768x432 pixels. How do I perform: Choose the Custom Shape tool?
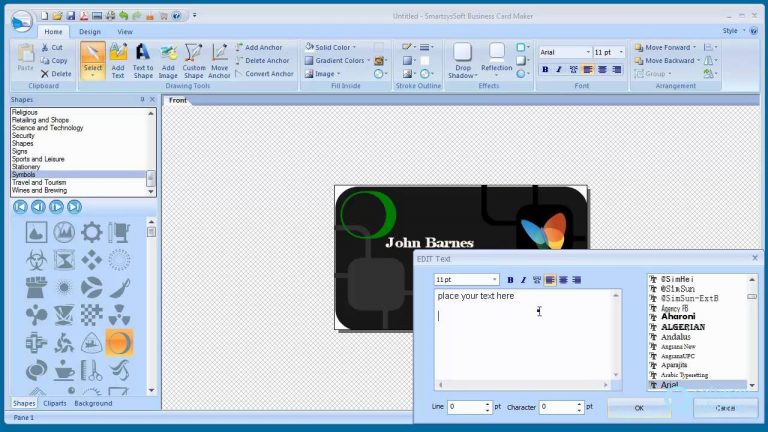pos(194,60)
